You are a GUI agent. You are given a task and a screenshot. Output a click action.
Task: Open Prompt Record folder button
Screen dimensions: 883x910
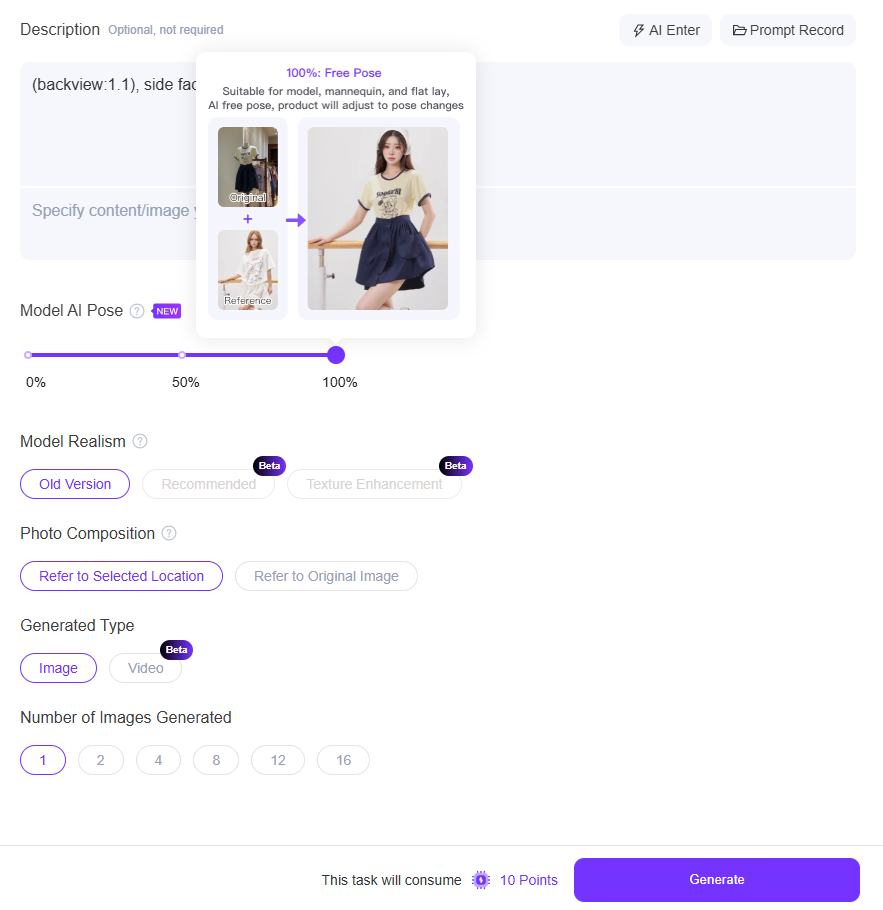[788, 30]
